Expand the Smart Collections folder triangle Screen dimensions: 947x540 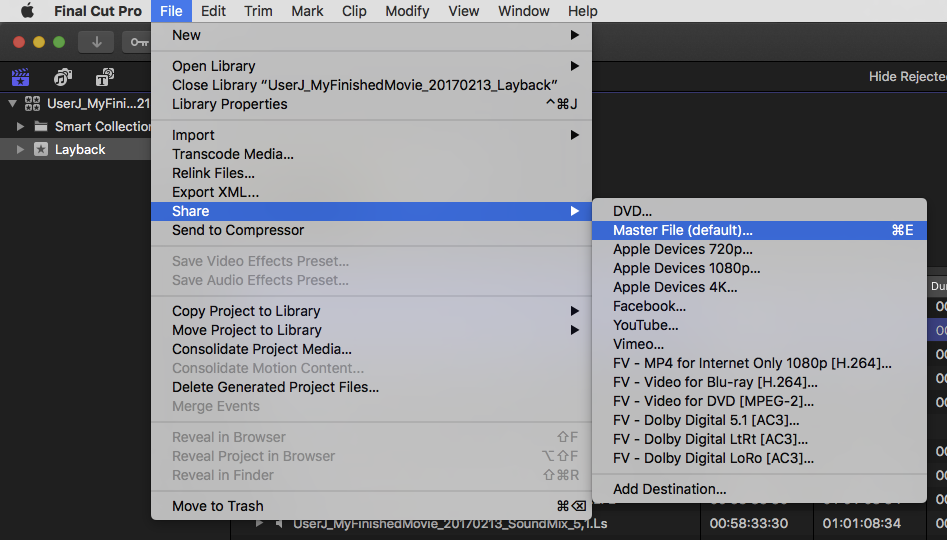[x=20, y=126]
